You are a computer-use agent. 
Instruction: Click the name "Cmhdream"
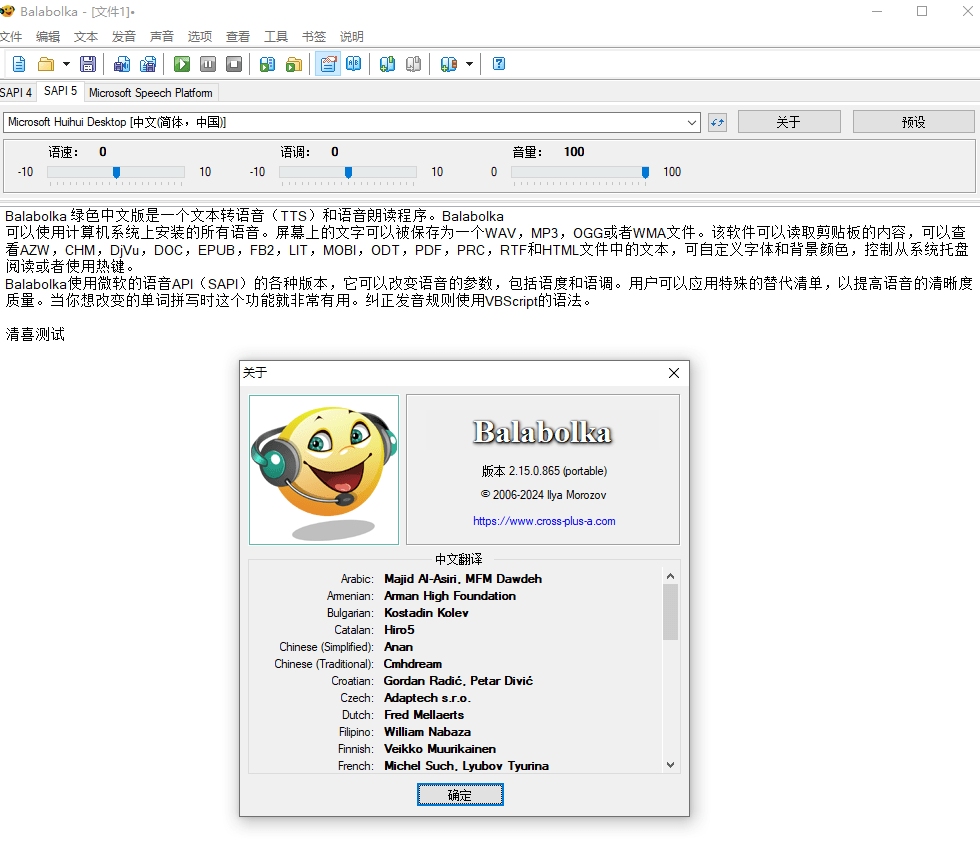tap(412, 664)
